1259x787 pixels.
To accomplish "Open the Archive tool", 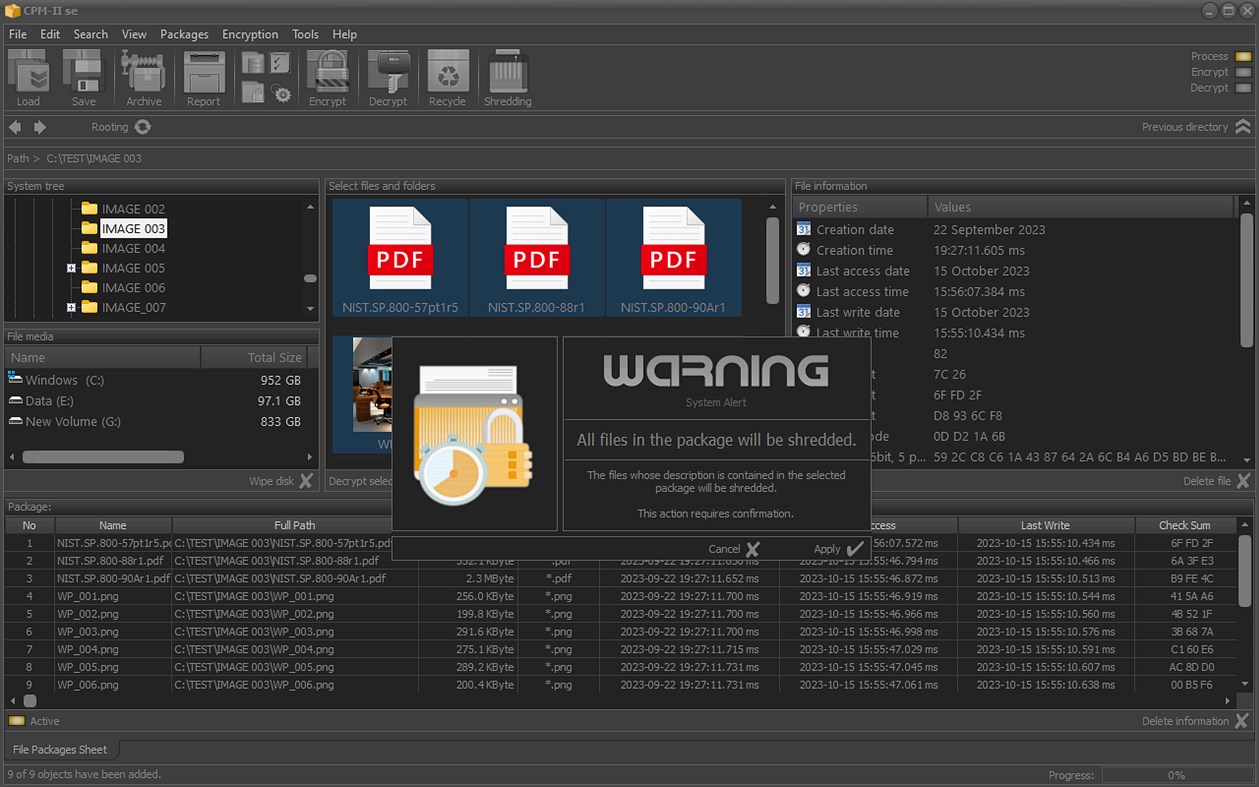I will click(143, 72).
